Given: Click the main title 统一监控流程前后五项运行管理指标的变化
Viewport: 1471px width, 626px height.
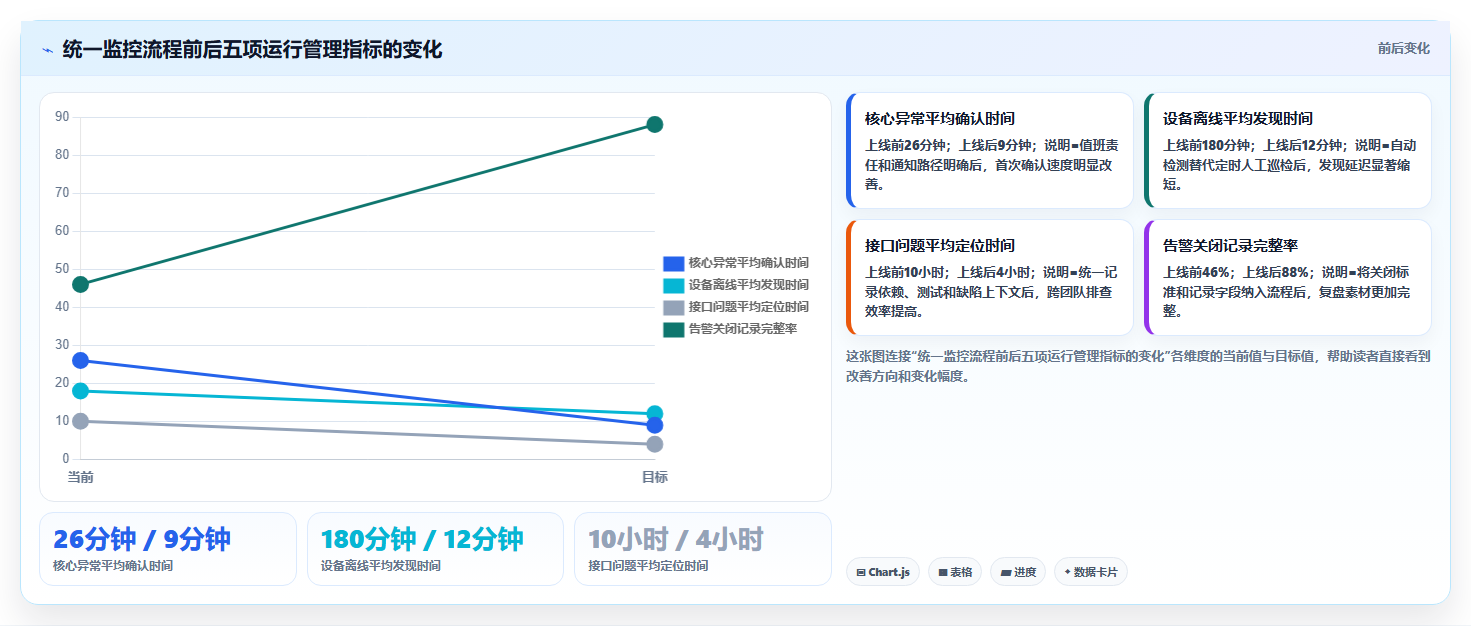Looking at the screenshot, I should click(252, 50).
